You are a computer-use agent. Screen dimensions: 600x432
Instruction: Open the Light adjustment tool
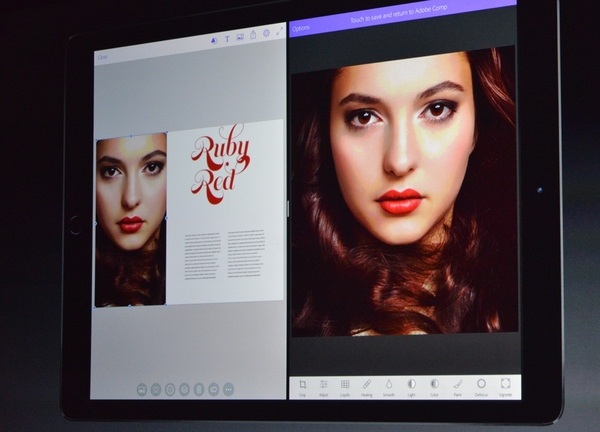[411, 386]
